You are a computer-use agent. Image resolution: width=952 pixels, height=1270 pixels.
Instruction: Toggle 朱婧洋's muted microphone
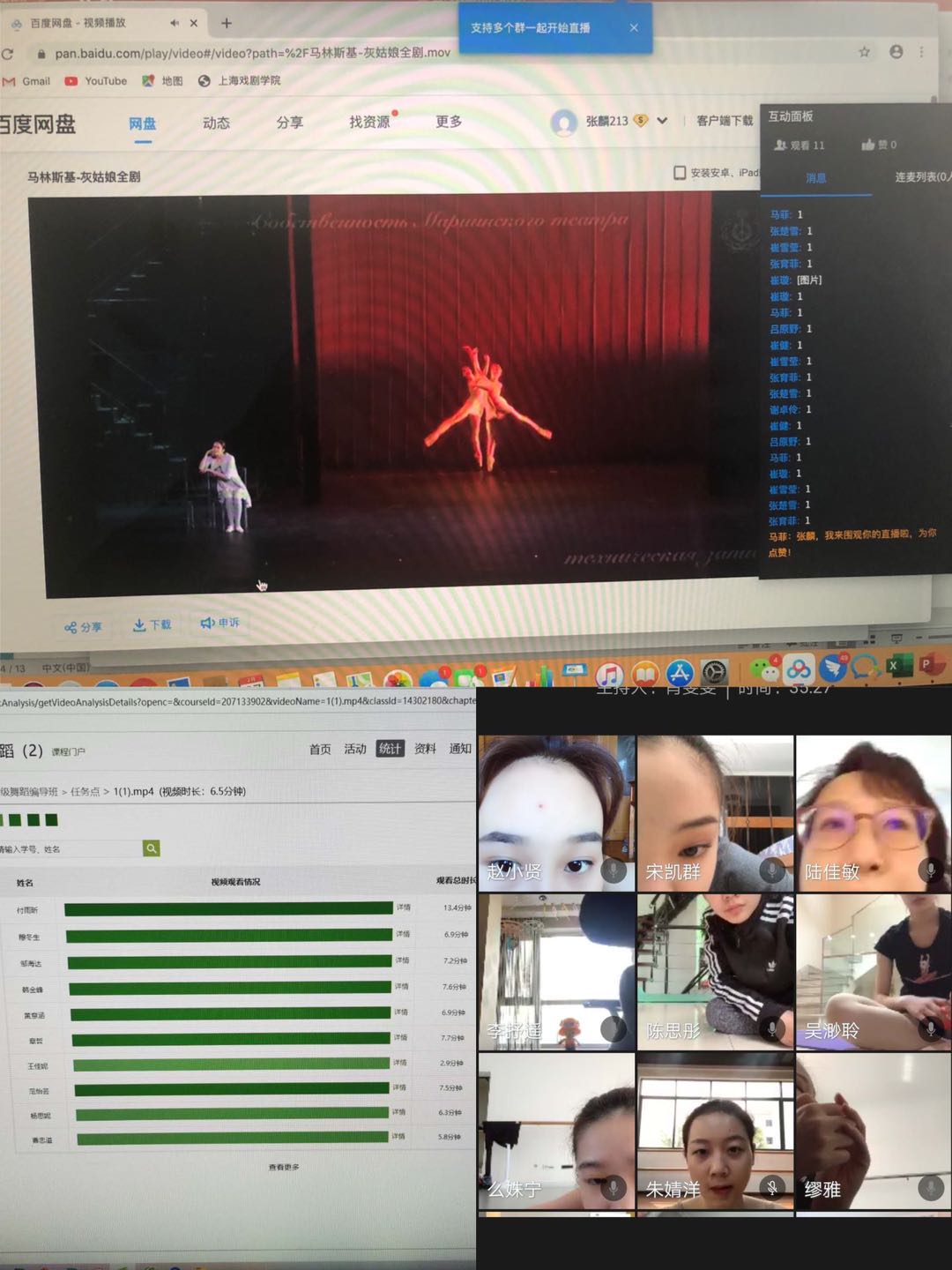click(x=771, y=1188)
